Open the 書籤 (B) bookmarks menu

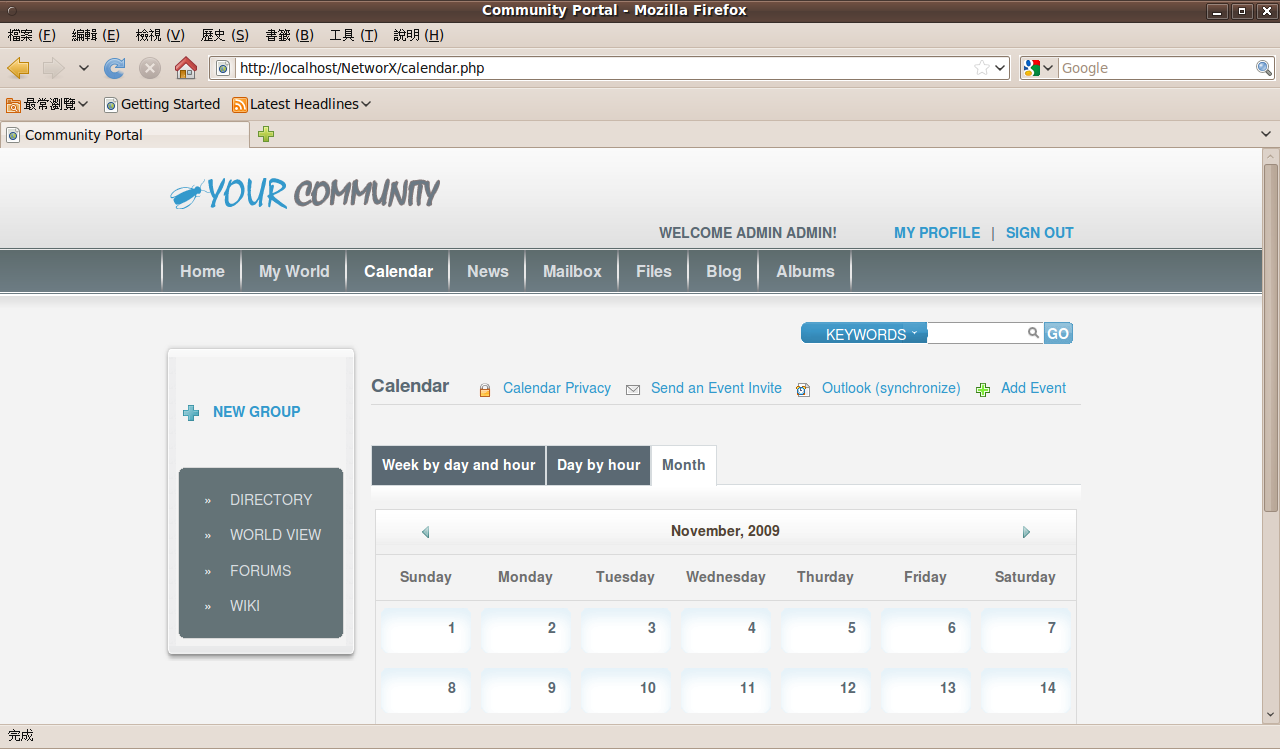coord(290,35)
